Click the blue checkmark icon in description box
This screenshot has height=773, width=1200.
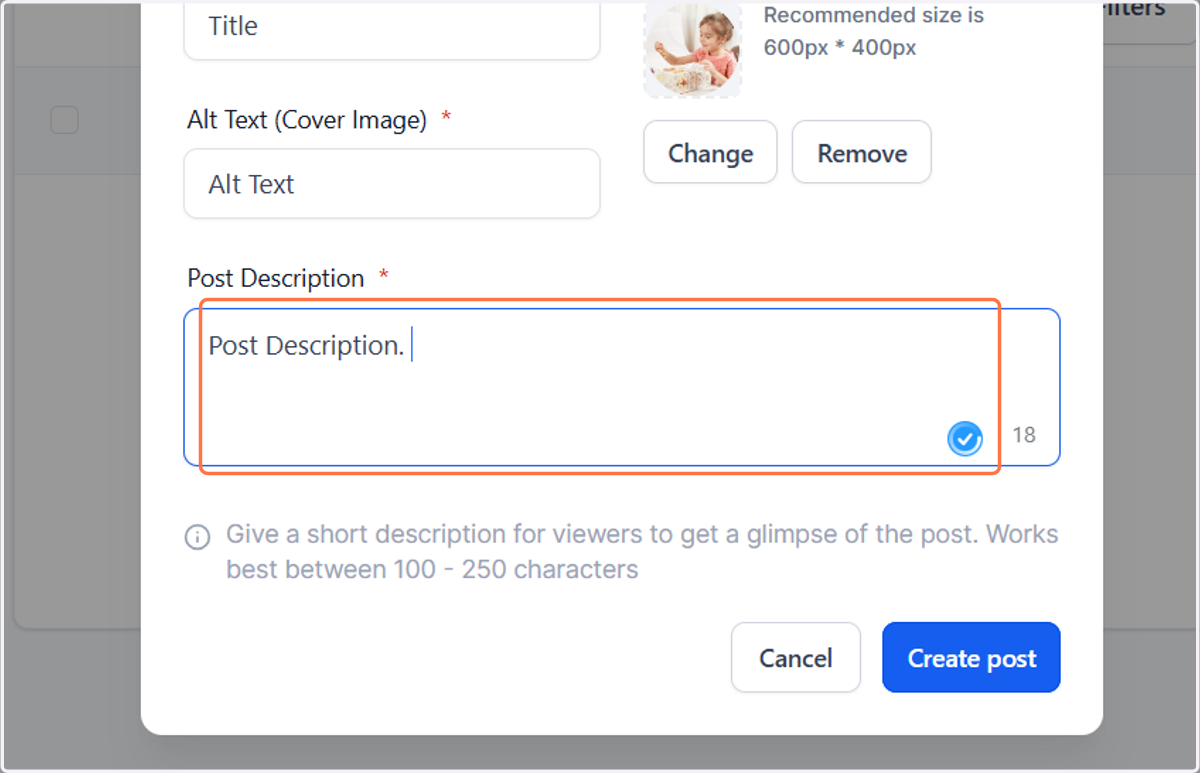965,438
